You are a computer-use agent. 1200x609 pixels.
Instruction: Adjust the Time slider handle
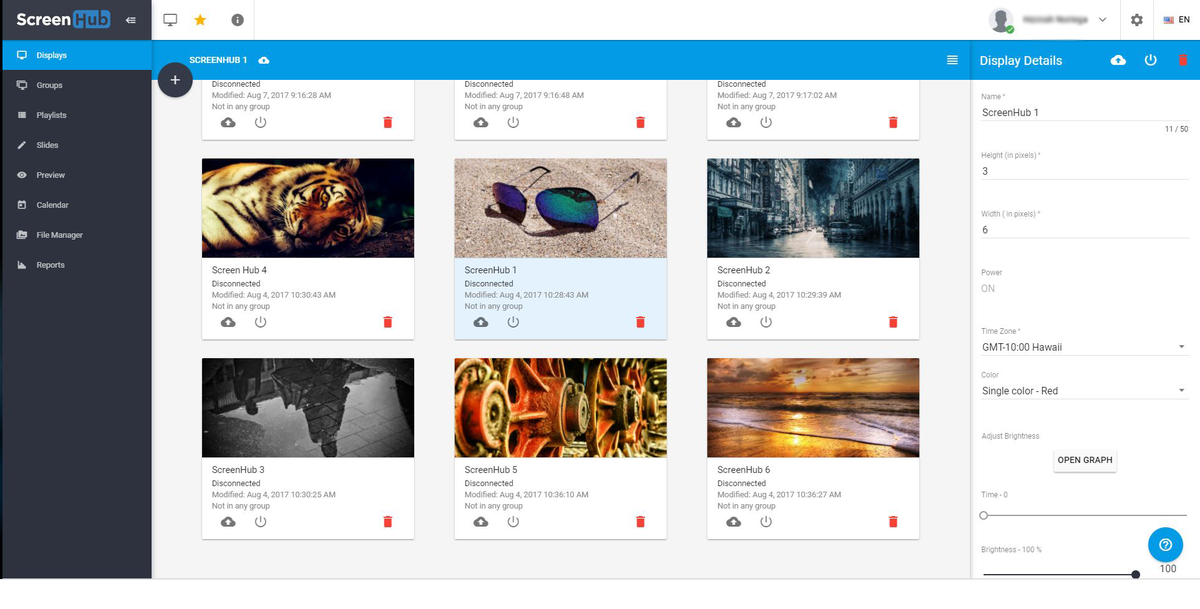[984, 516]
